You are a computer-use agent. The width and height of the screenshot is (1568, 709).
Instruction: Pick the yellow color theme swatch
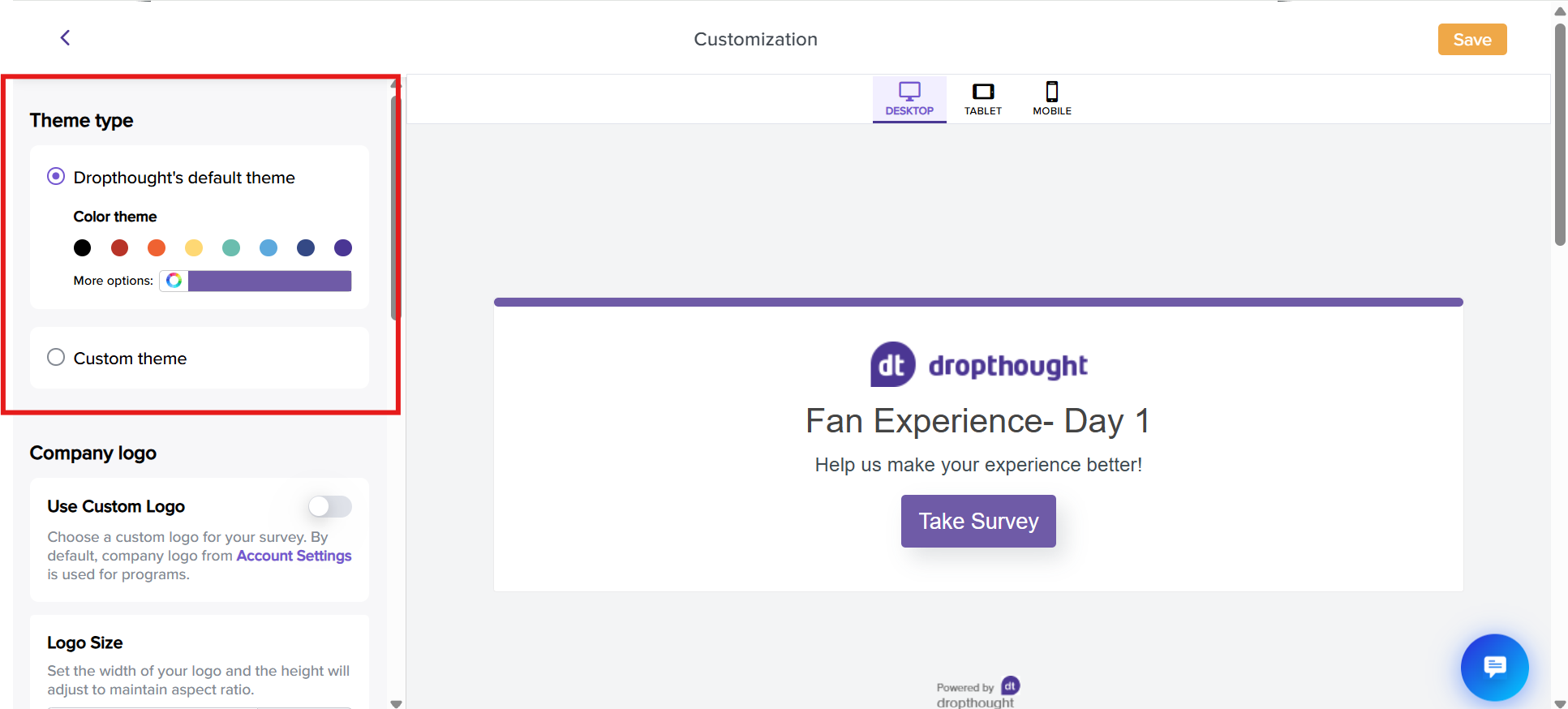194,247
